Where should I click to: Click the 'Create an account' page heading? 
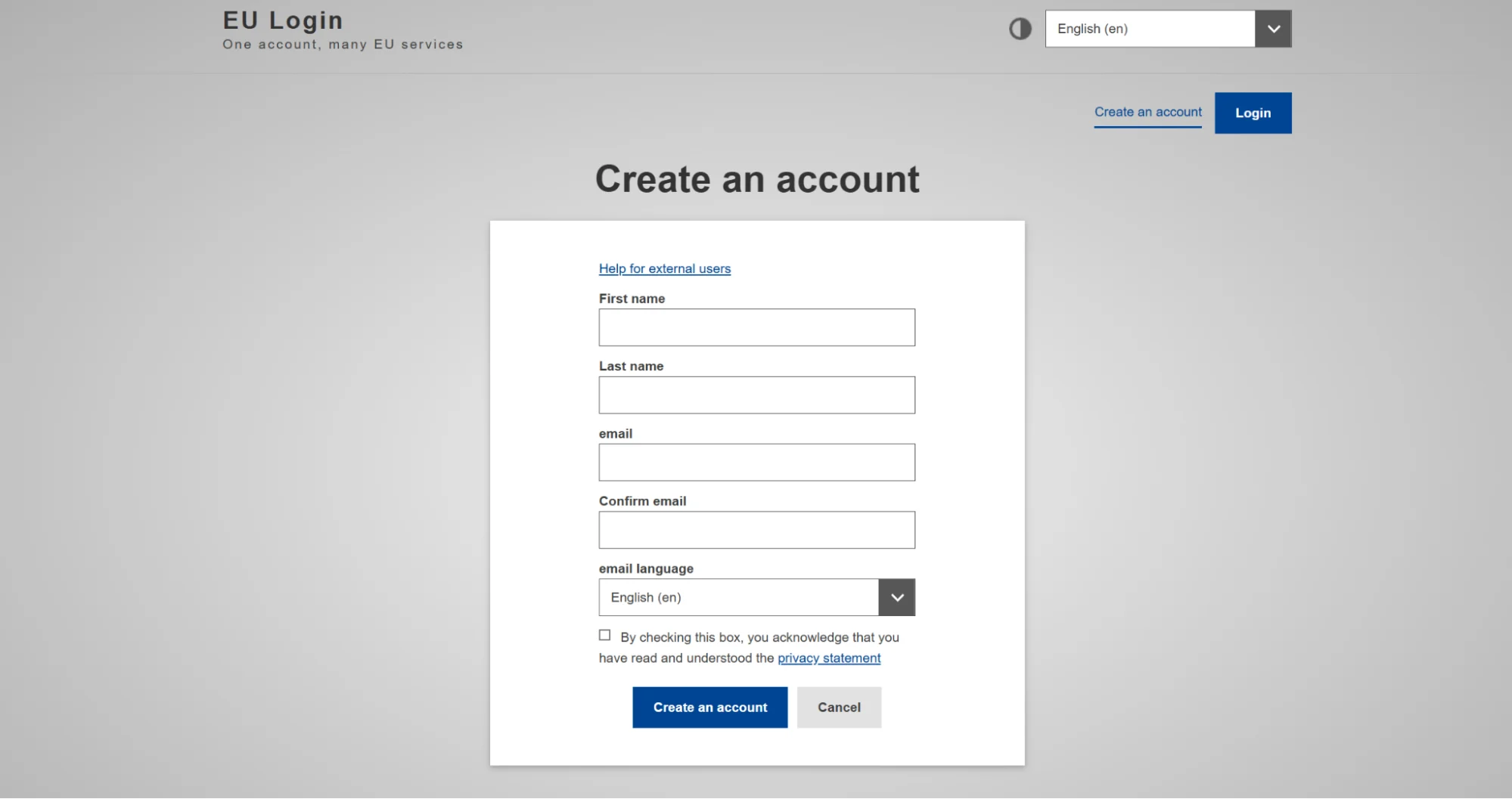(757, 179)
